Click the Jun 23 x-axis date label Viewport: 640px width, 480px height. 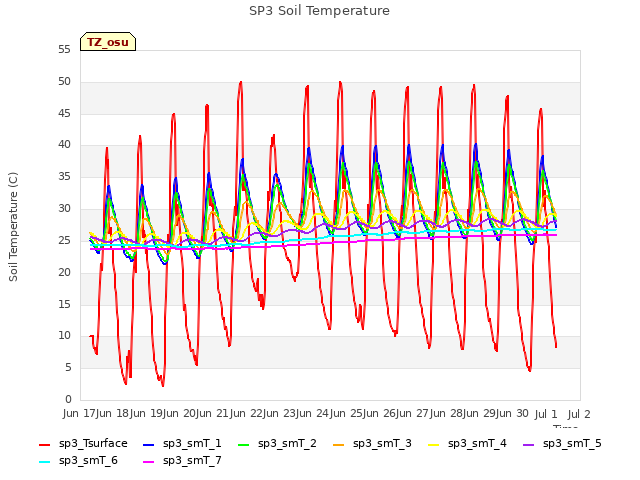[280, 414]
